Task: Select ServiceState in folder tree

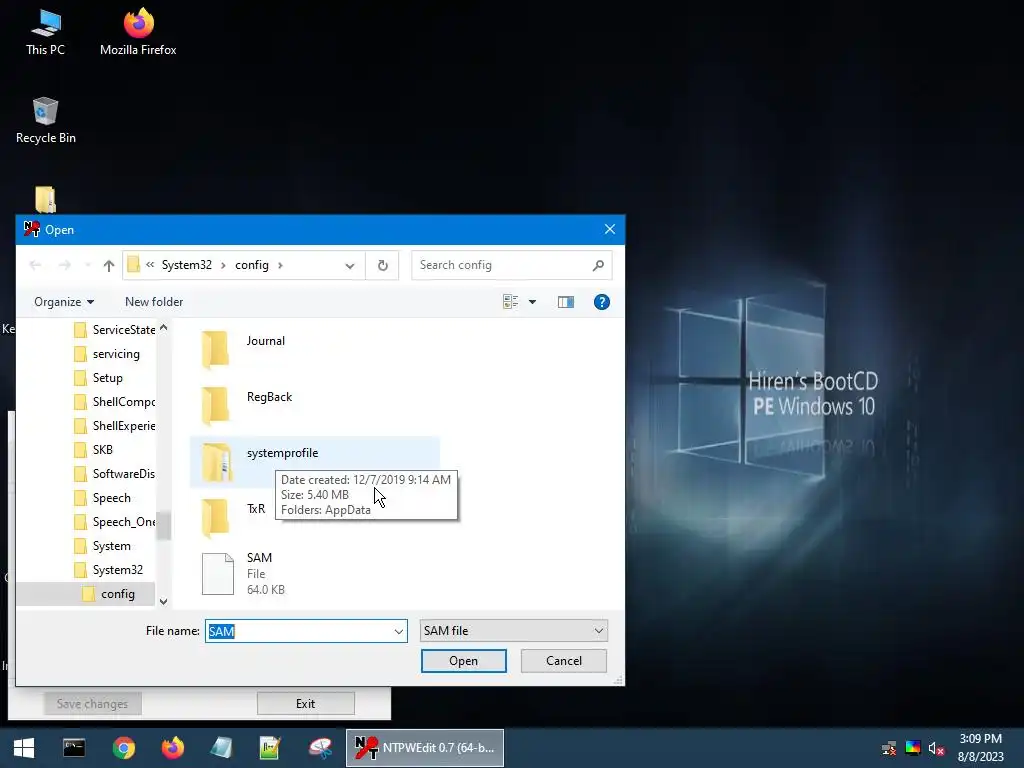Action: click(114, 330)
